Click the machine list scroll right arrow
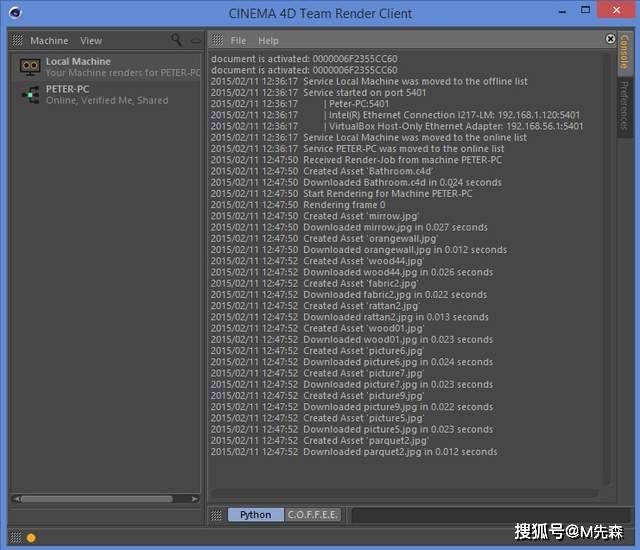Screen dimensions: 640x550 pos(195,499)
